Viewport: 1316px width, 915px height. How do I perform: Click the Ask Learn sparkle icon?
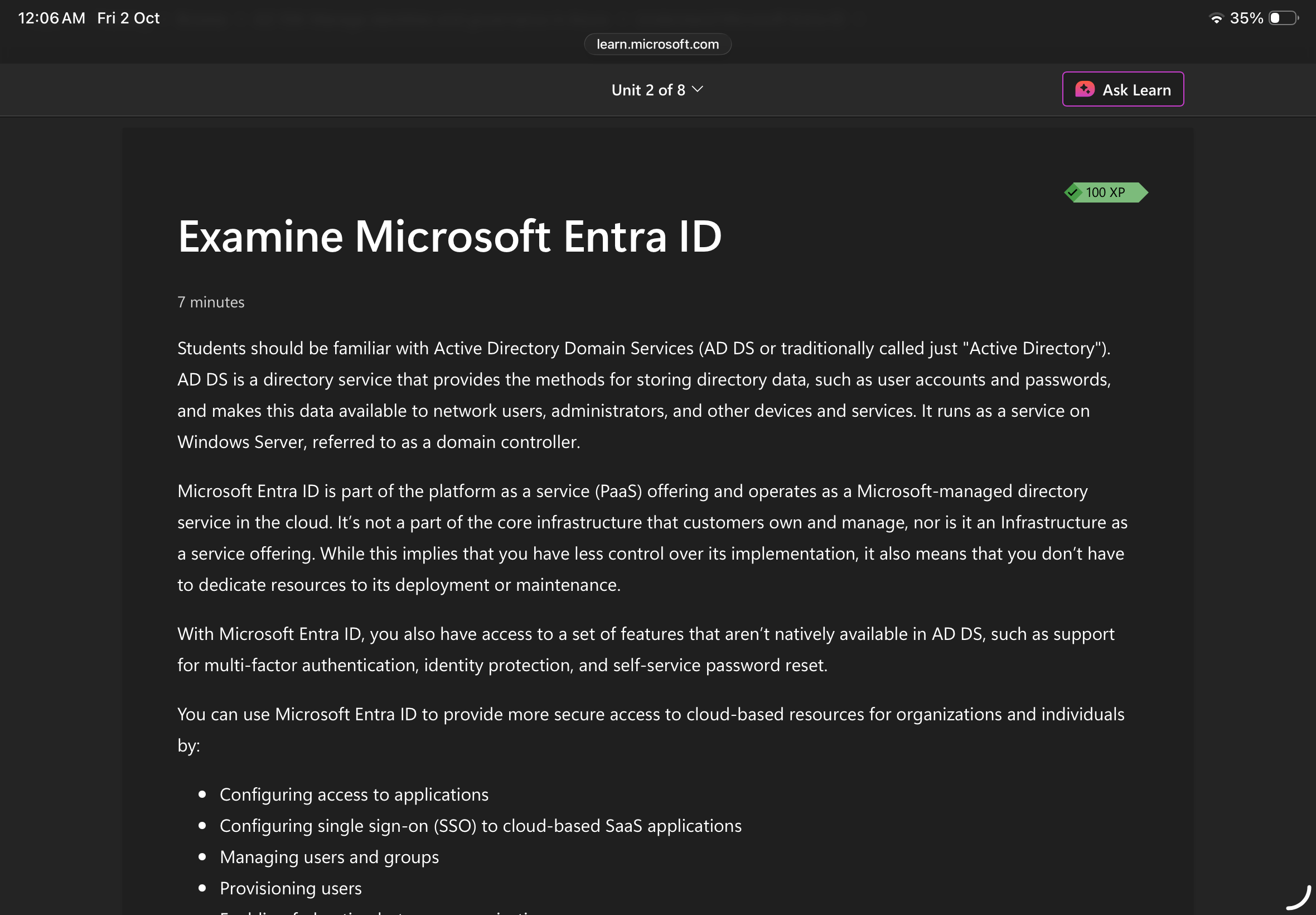(1085, 89)
